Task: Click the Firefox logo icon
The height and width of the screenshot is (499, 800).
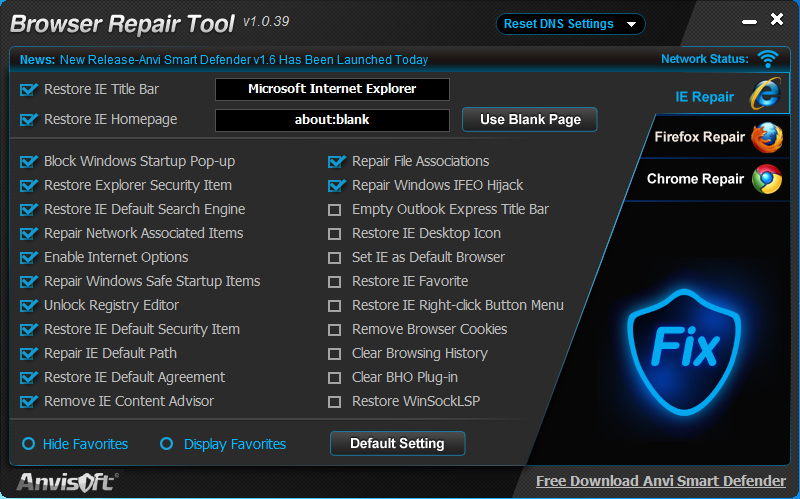Action: pos(767,137)
